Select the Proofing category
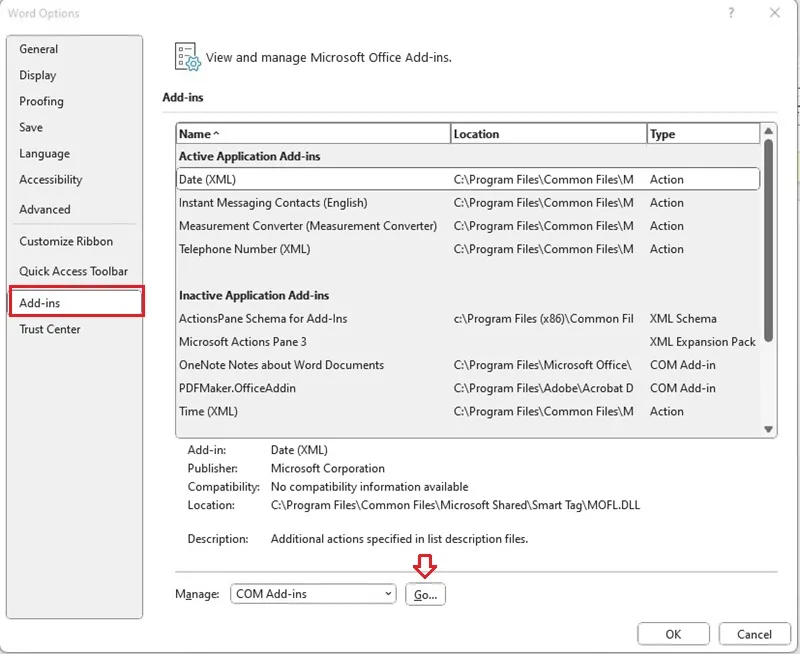The width and height of the screenshot is (800, 654). pyautogui.click(x=41, y=102)
